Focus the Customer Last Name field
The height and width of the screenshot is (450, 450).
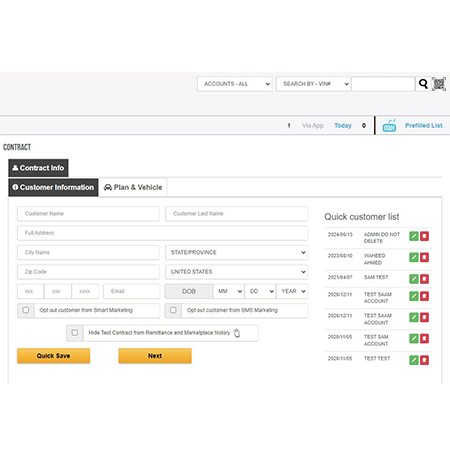(x=236, y=214)
